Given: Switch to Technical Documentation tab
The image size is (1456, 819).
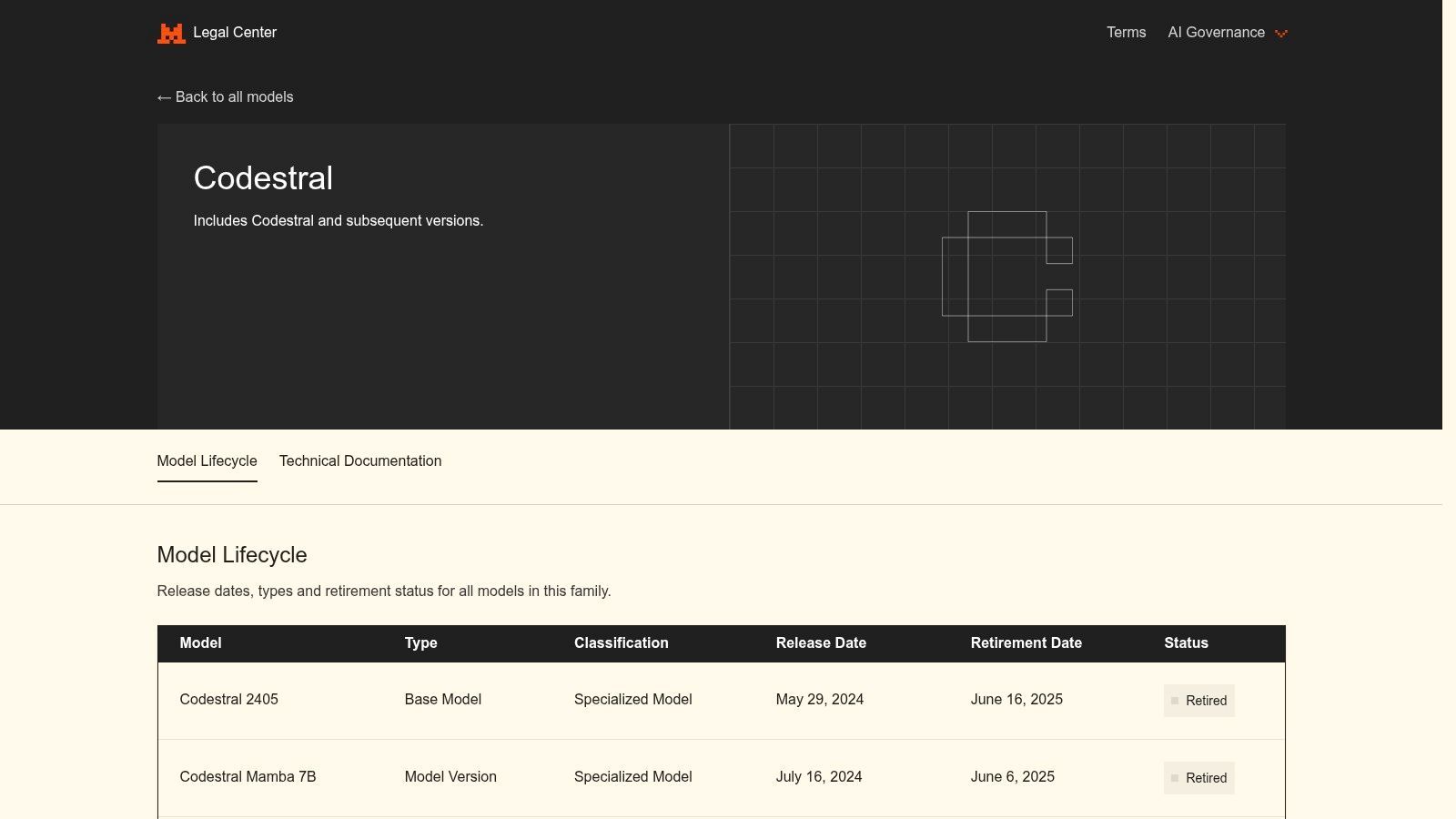Looking at the screenshot, I should 360,461.
